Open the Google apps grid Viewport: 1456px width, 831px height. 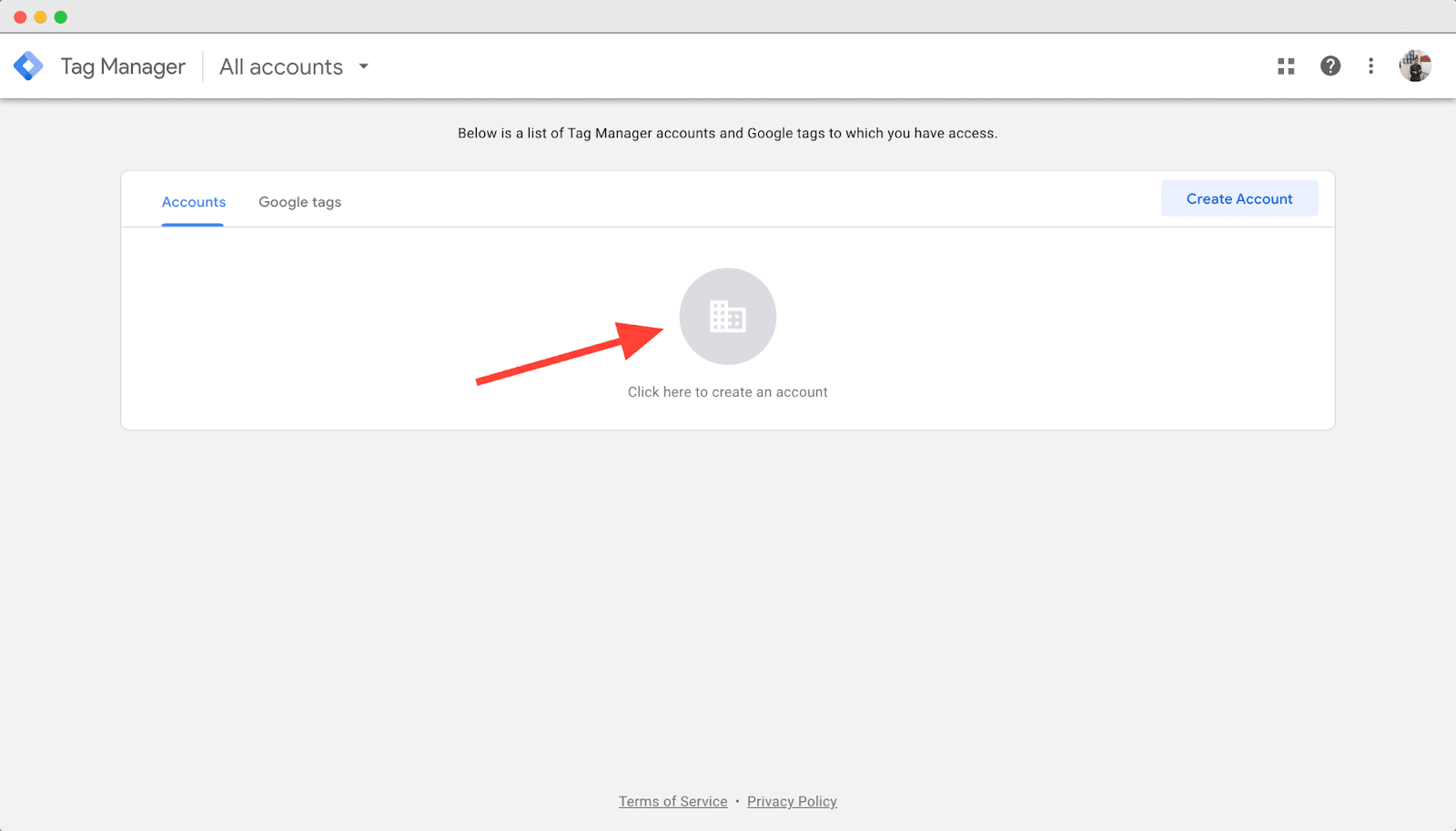[x=1286, y=66]
